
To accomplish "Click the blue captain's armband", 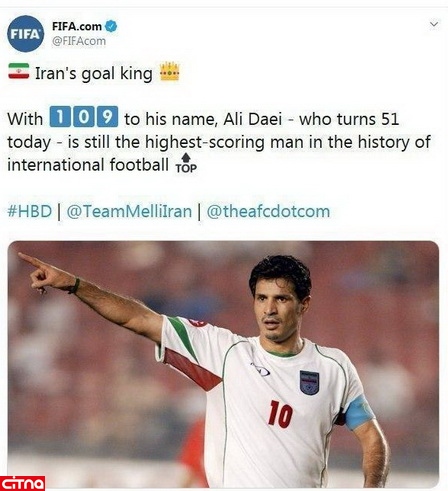I will pyautogui.click(x=359, y=413).
